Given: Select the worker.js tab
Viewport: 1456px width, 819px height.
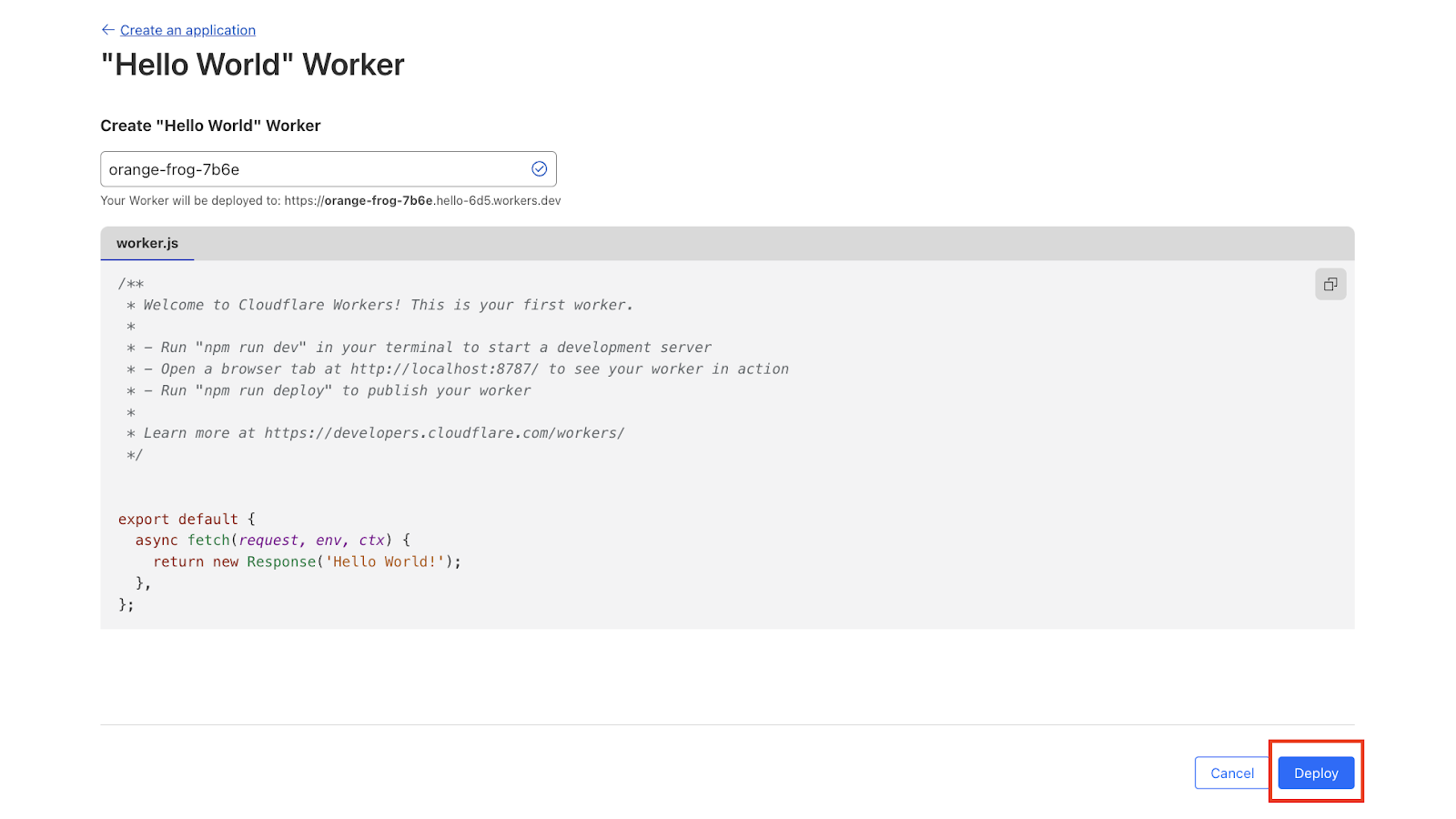Looking at the screenshot, I should coord(147,243).
